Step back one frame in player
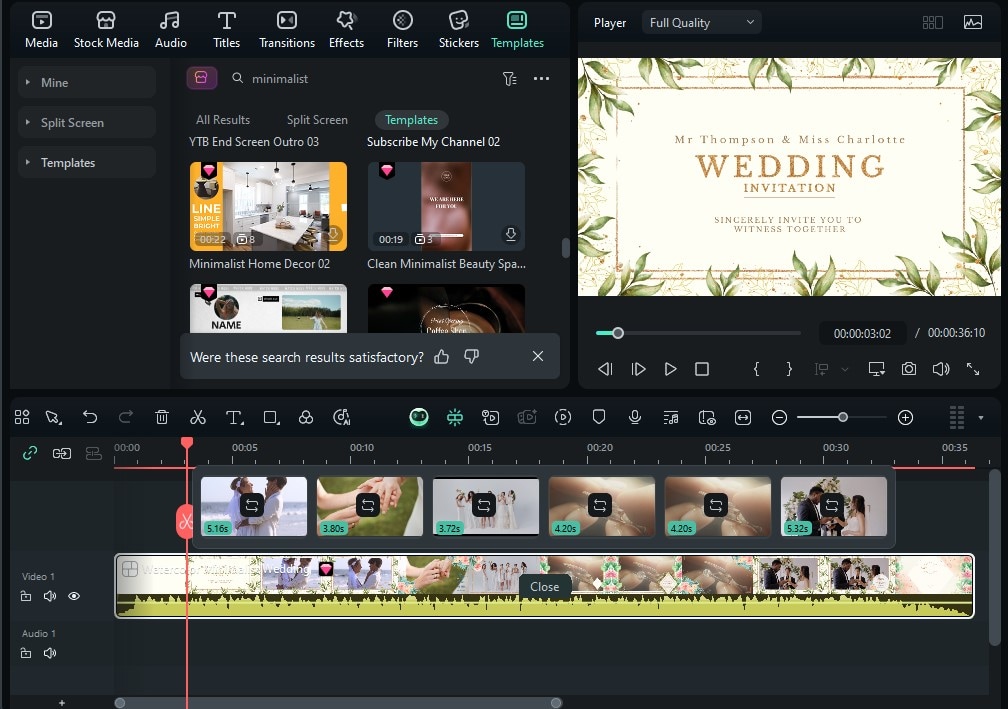The width and height of the screenshot is (1008, 709). 605,369
